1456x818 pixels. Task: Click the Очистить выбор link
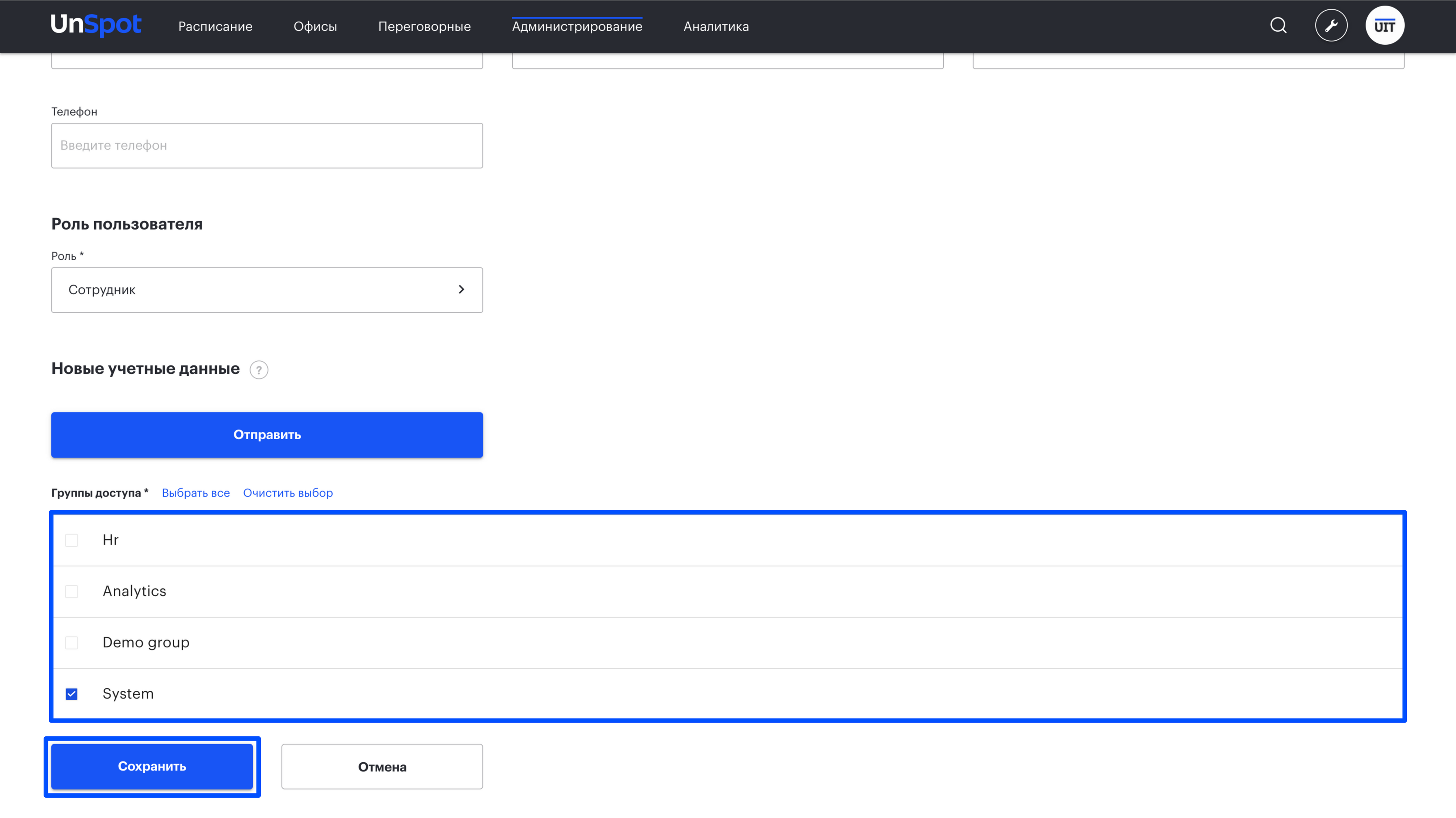pyautogui.click(x=288, y=493)
